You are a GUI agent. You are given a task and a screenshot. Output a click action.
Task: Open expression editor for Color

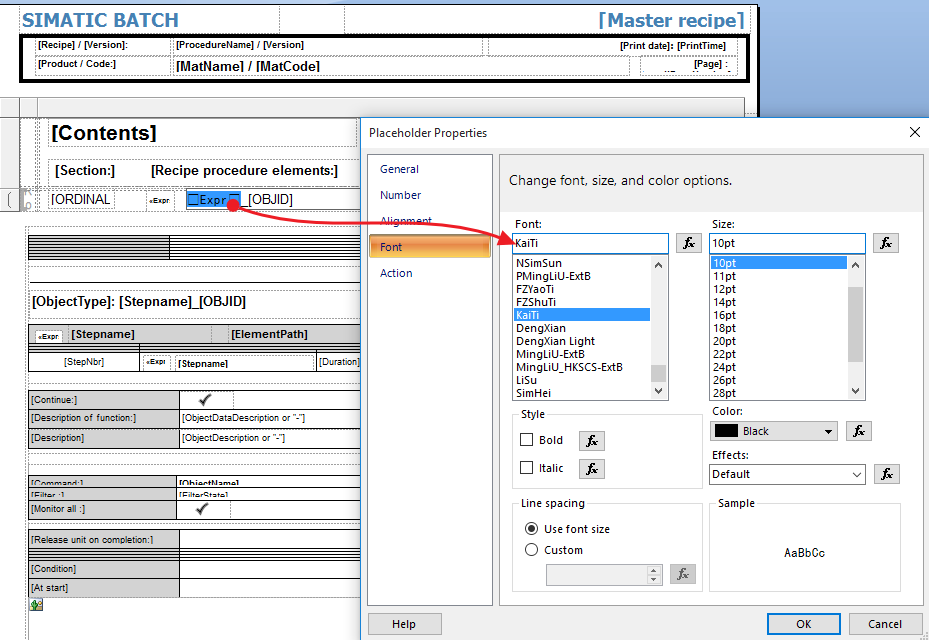click(x=858, y=431)
